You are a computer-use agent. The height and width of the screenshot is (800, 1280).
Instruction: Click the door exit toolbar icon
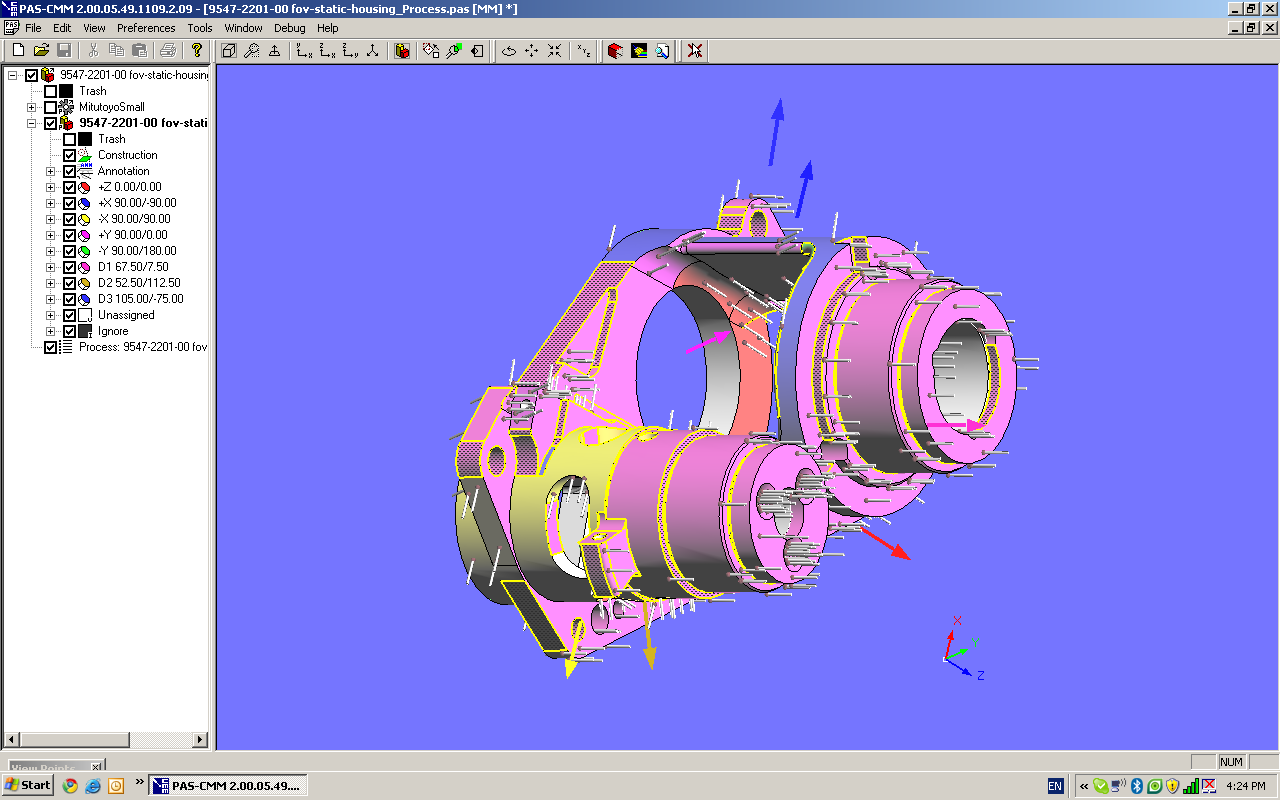coord(477,51)
